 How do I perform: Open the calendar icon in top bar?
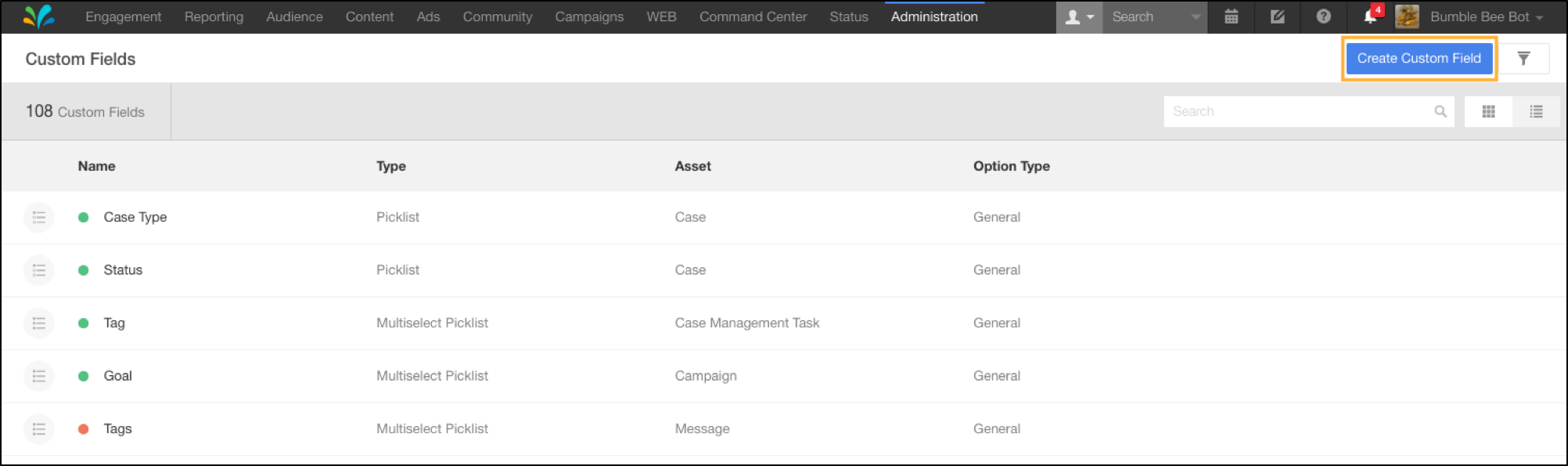(1231, 16)
